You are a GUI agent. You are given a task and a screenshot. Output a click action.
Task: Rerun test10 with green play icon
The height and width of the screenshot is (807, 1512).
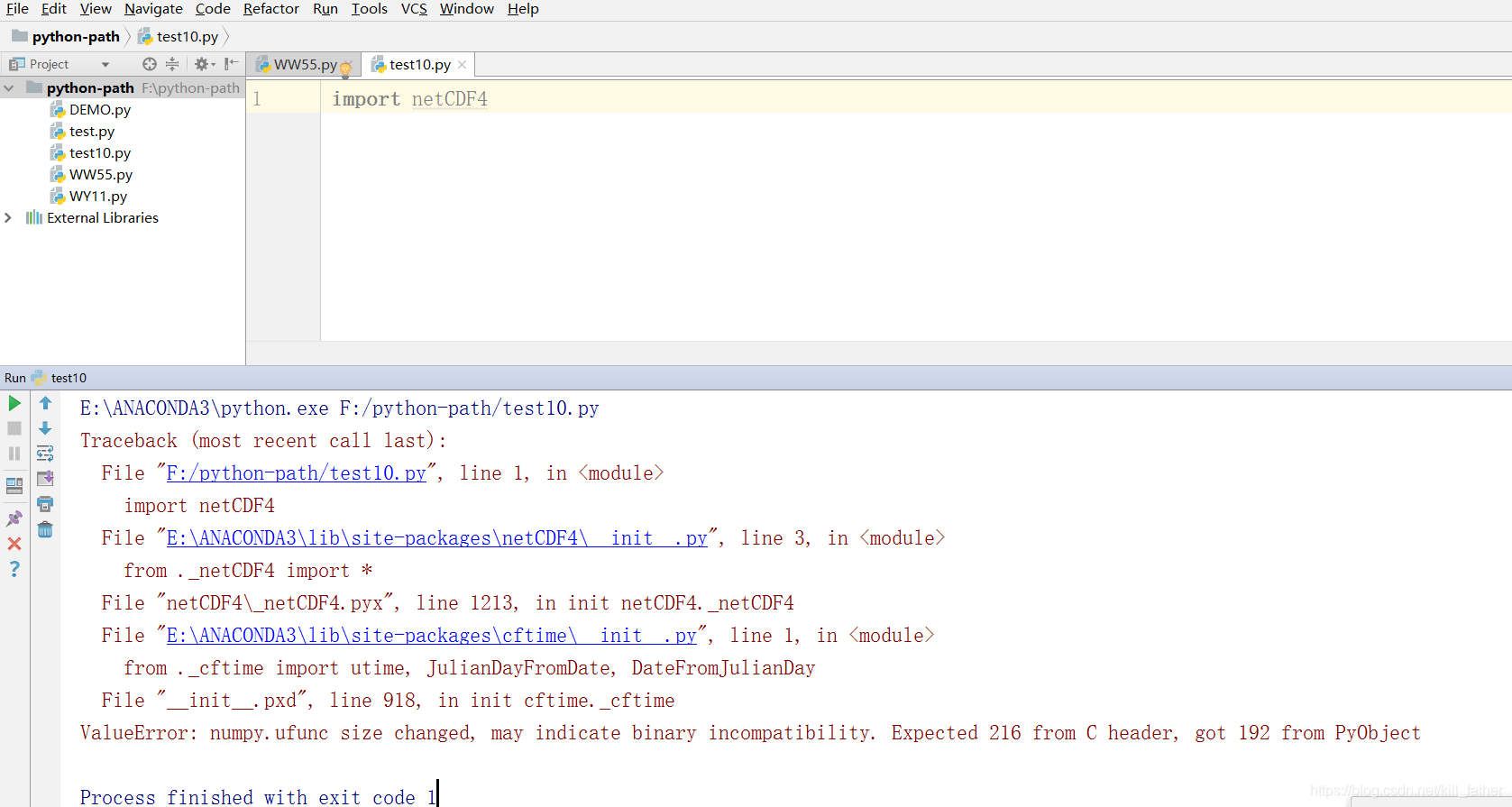tap(14, 403)
